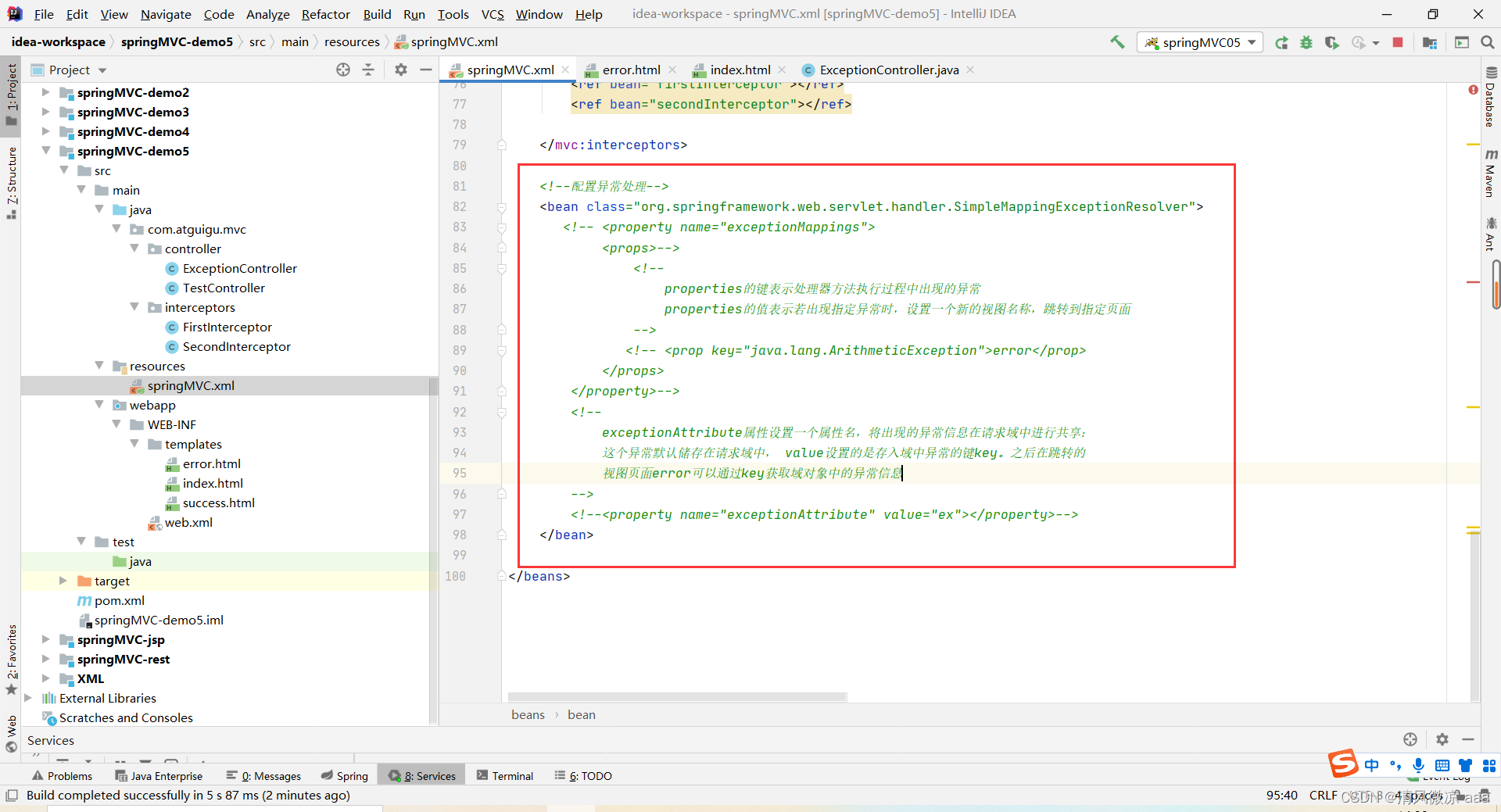The image size is (1501, 812).
Task: Switch to the error.html editor tab
Action: click(x=630, y=70)
